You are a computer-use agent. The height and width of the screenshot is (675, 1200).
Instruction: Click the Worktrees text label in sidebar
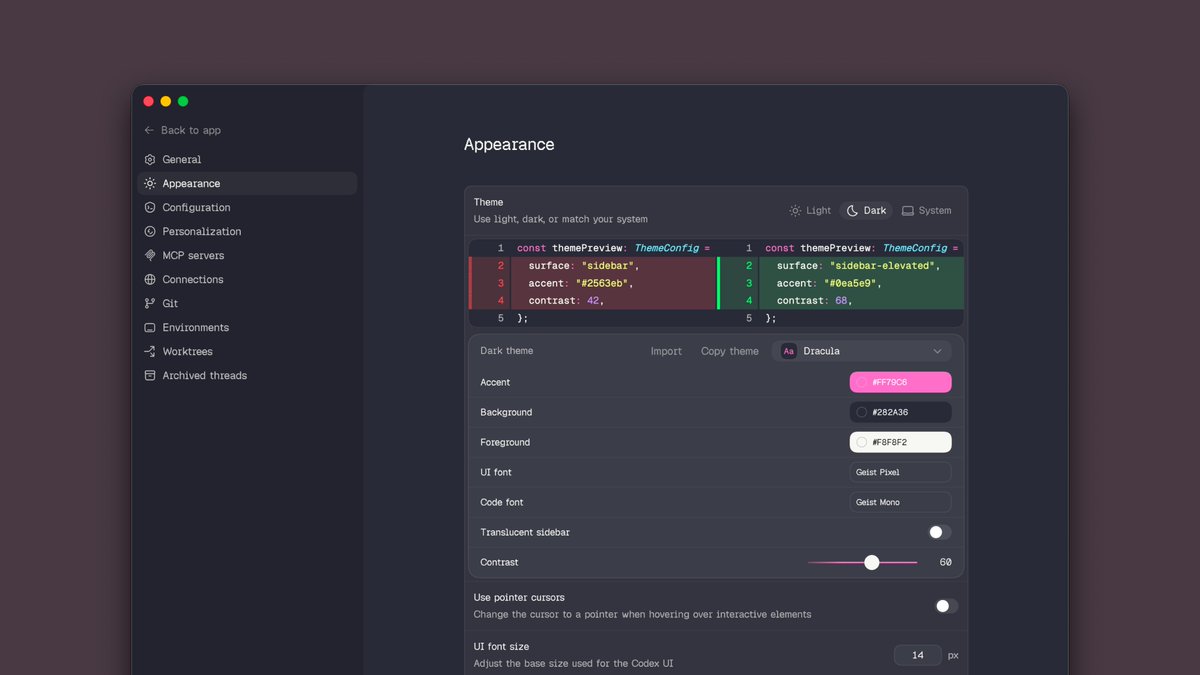point(188,352)
